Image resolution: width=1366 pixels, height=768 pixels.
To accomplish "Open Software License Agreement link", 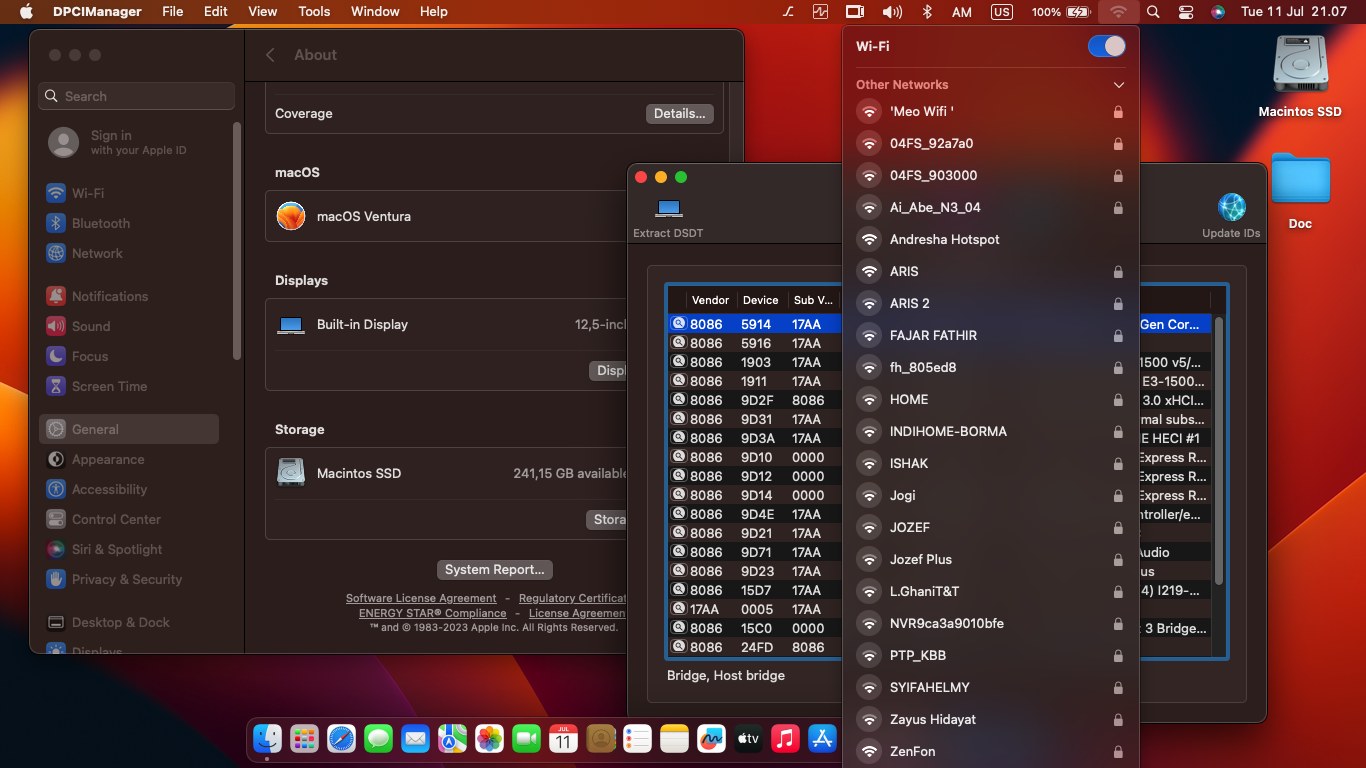I will (421, 598).
